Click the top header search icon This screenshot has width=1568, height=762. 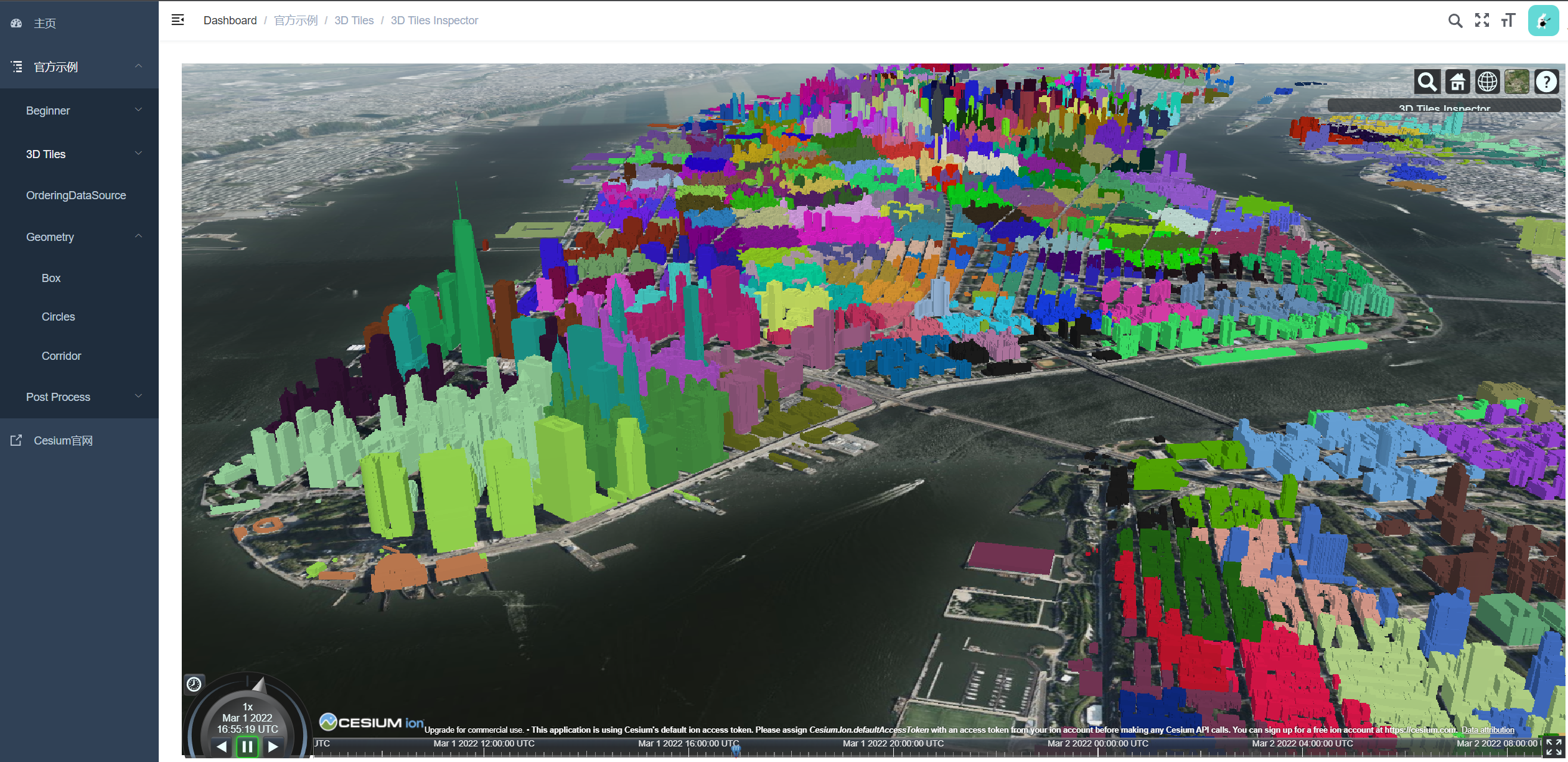pos(1455,21)
